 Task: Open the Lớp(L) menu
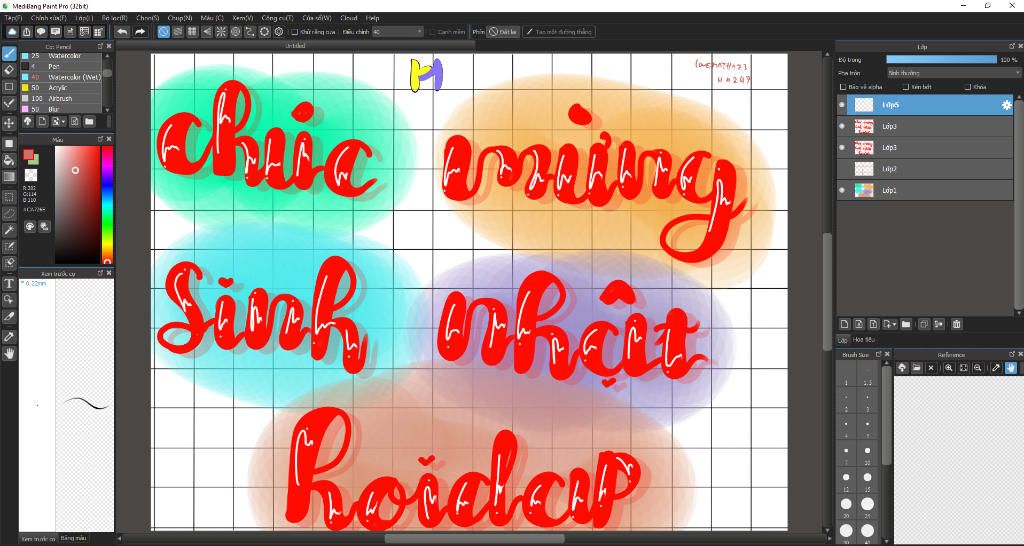(x=84, y=18)
